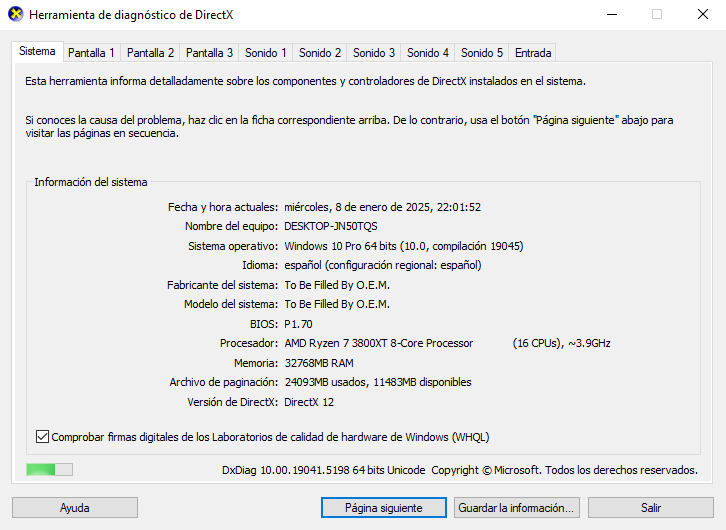Screen dimensions: 726x530
Task: Toggle the WHQL digital signatures checkbox
Action: point(42,436)
